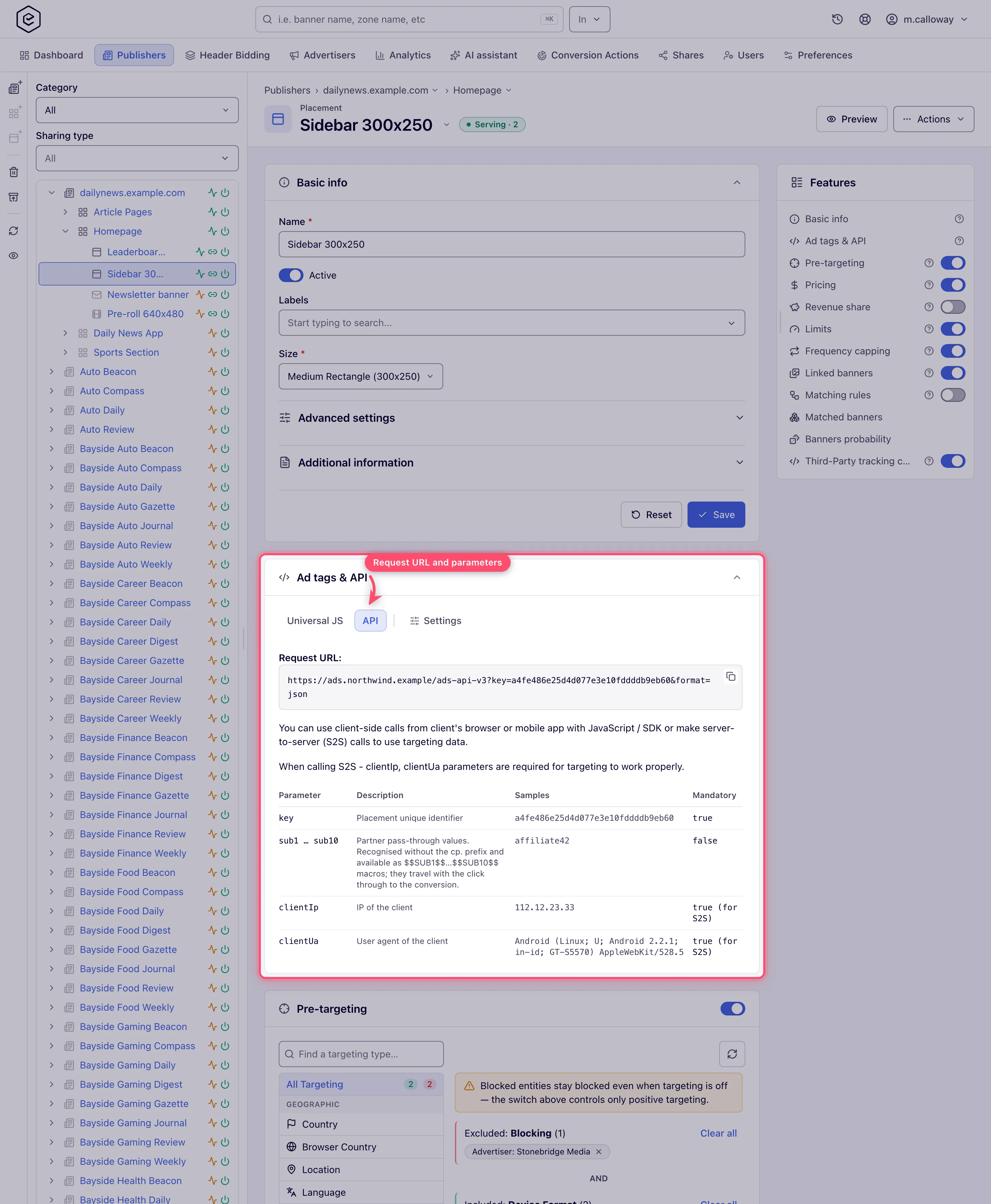Enable Revenue share feature switch

click(x=953, y=307)
